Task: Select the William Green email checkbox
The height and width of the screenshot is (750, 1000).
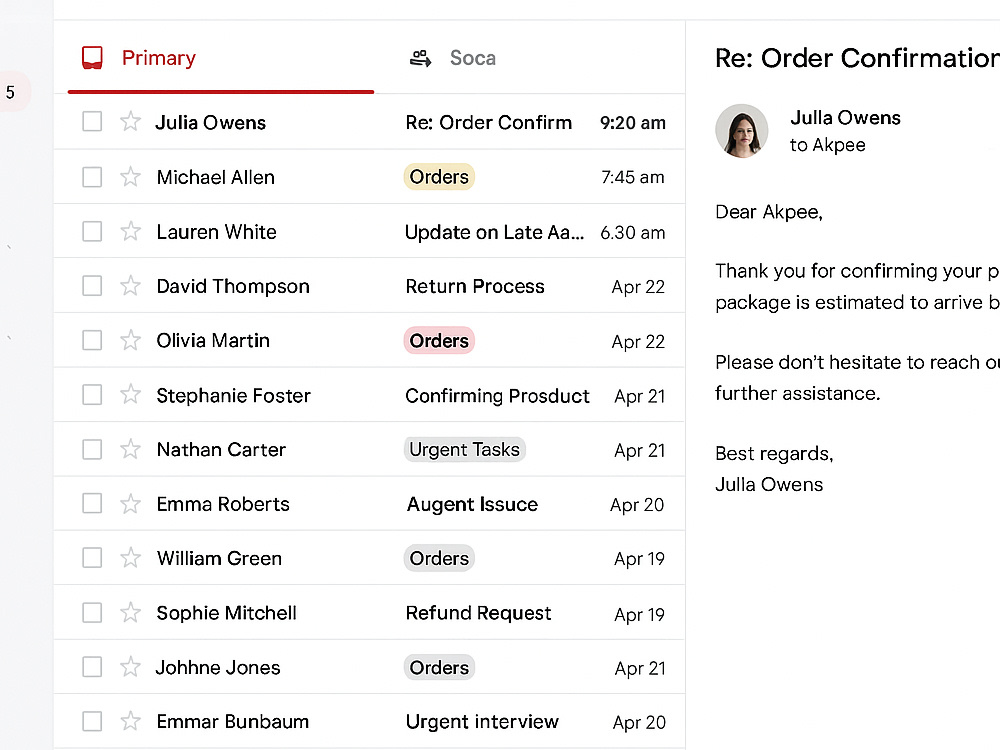Action: point(92,557)
